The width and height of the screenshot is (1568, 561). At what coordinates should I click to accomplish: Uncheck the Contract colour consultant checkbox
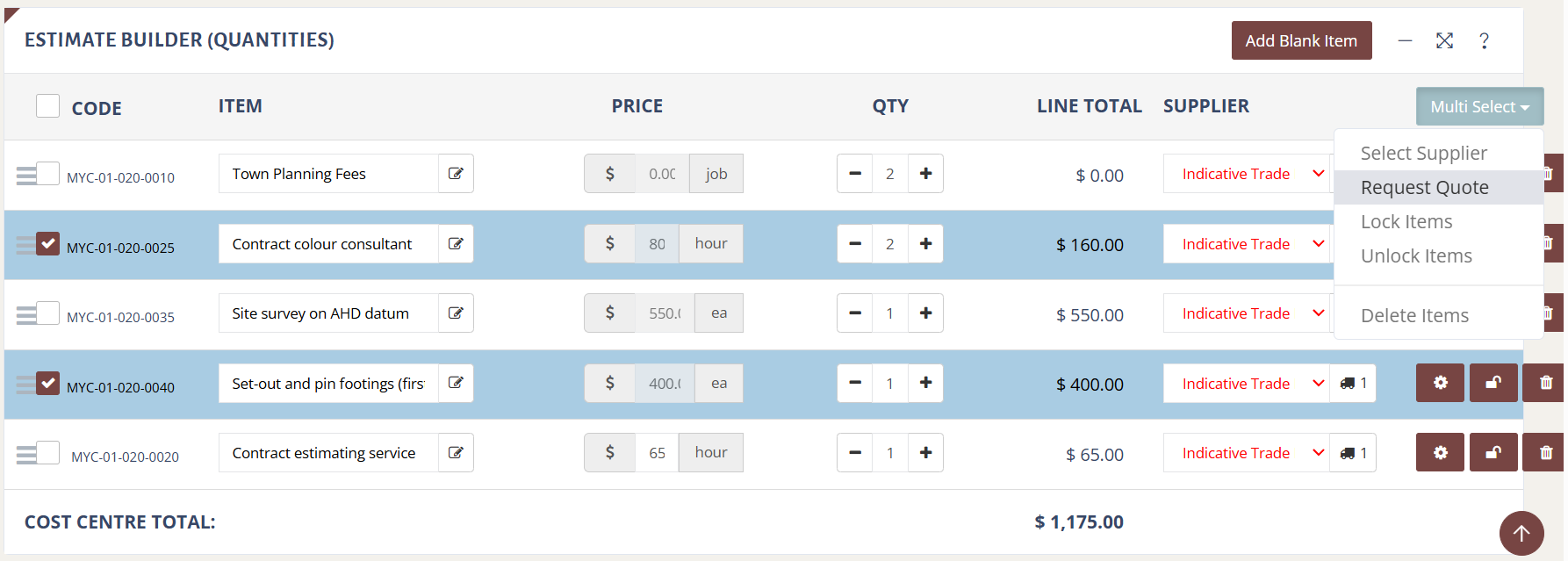click(48, 243)
